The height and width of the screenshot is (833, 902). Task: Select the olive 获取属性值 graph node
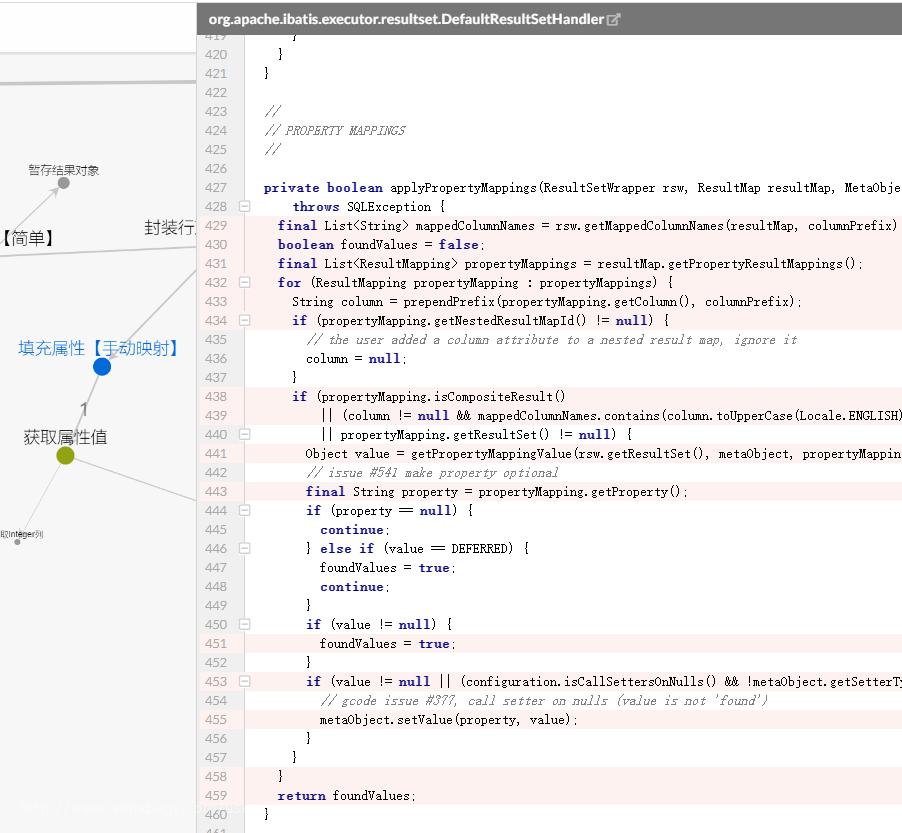coord(66,456)
